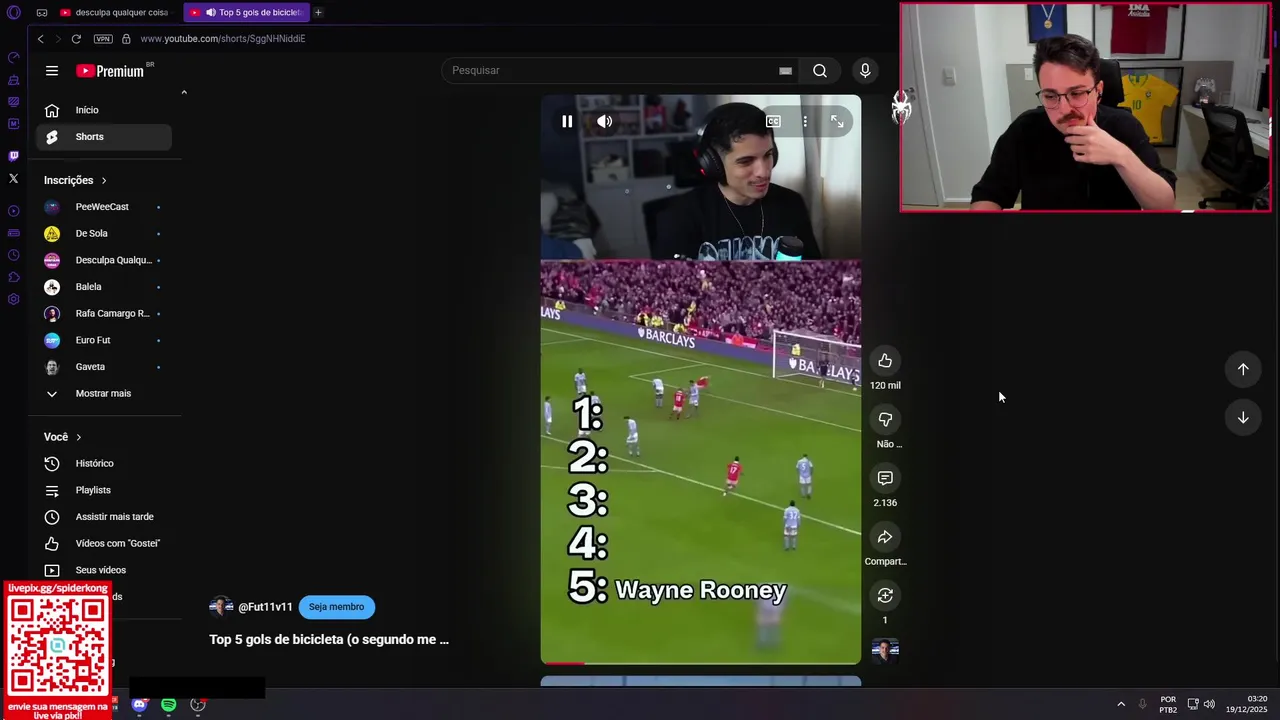Share the Short via Compartilhar icon
Viewport: 1280px width, 720px height.
tap(885, 537)
